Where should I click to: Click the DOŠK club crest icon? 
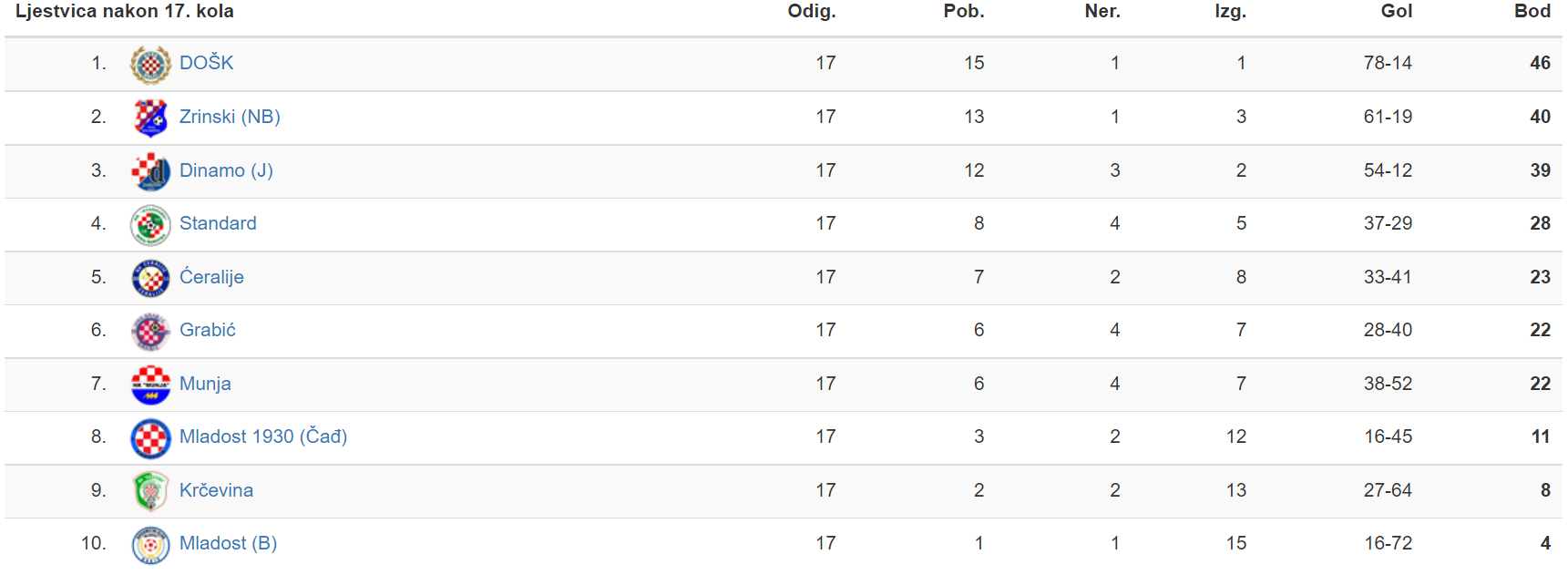point(150,65)
